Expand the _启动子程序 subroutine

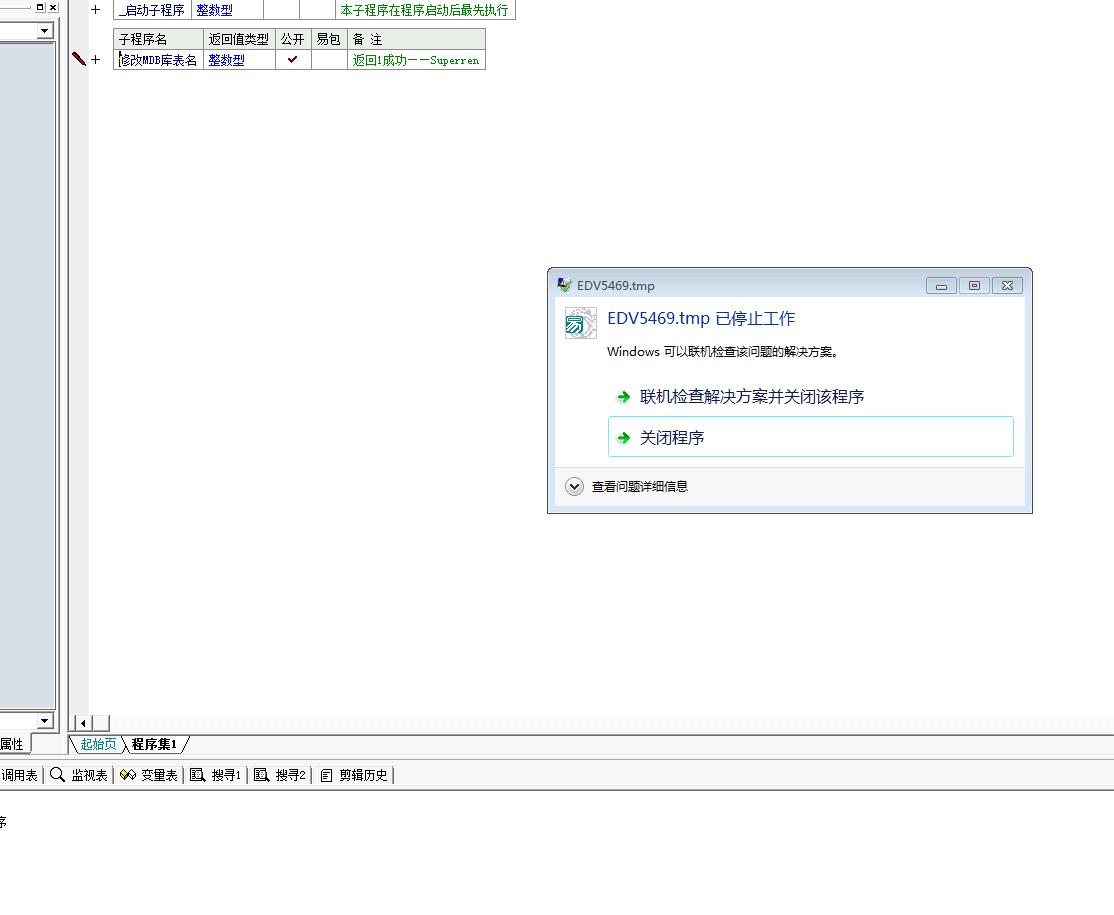(x=95, y=10)
